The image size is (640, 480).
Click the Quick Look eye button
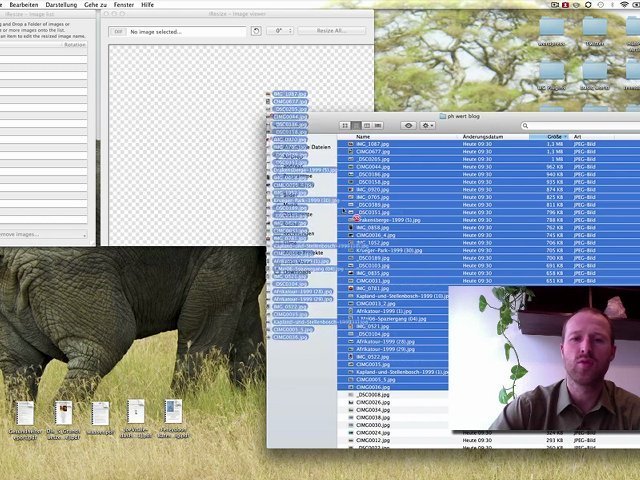[408, 125]
